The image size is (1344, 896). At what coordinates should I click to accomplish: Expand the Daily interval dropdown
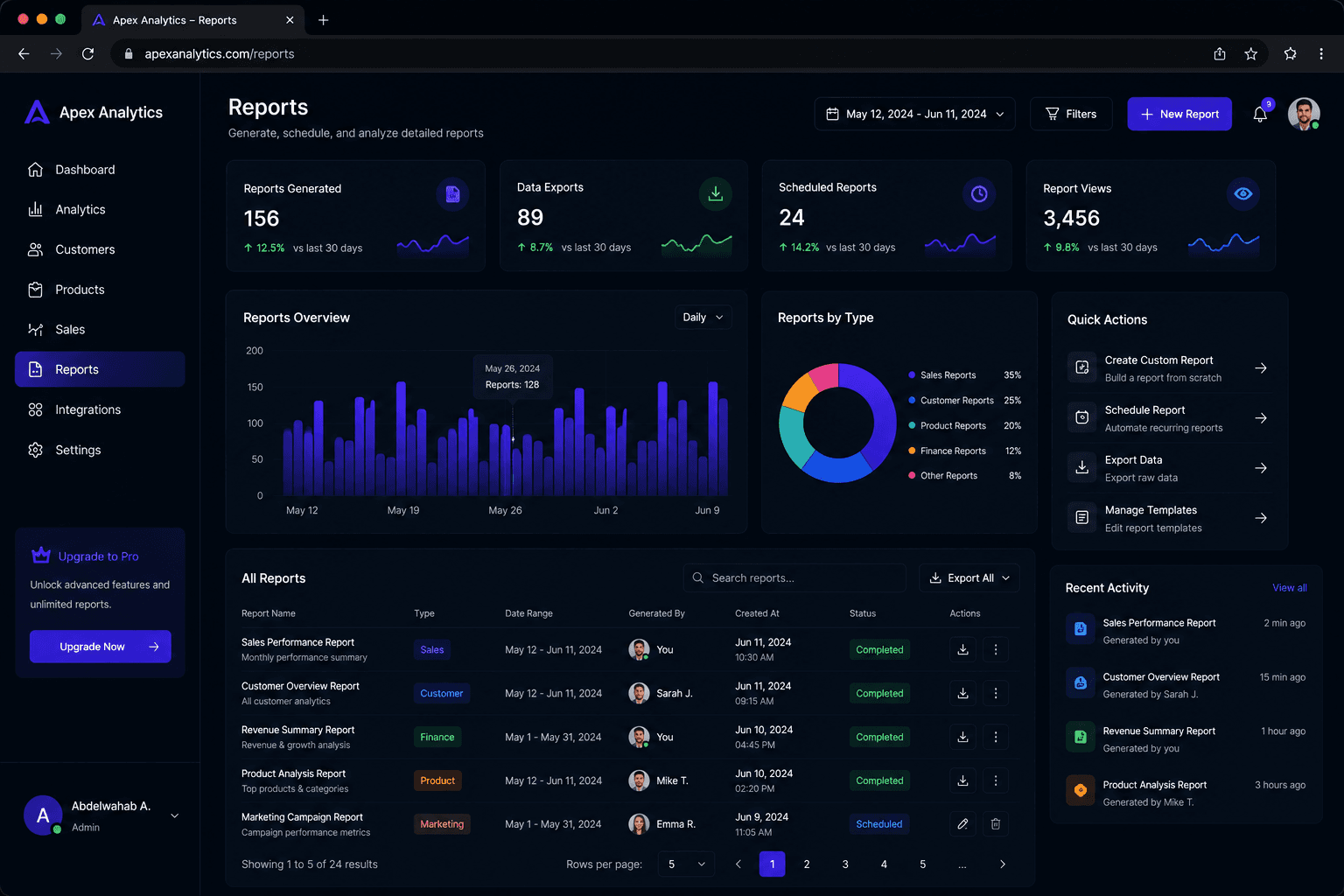click(703, 318)
